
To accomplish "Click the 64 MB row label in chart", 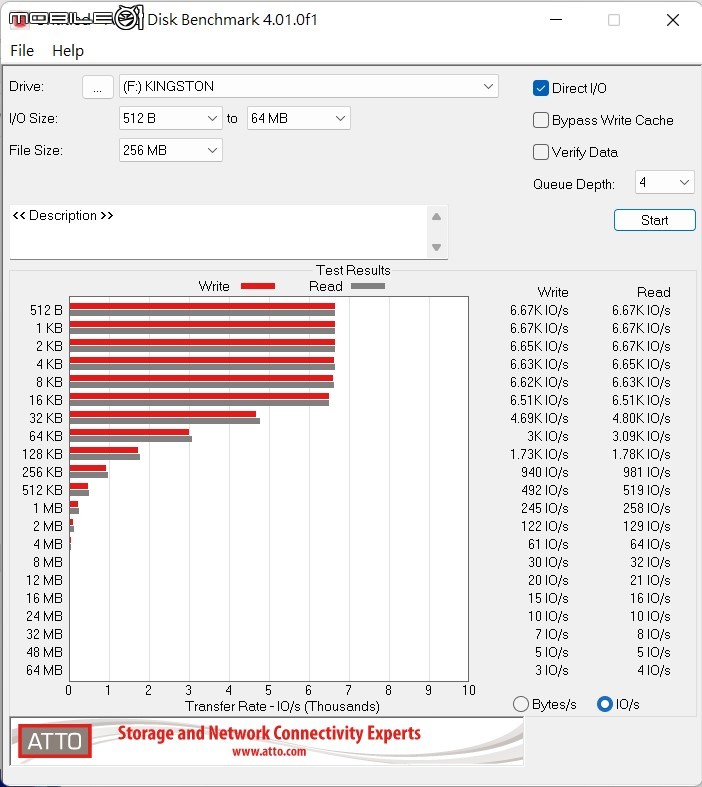I will click(x=44, y=670).
